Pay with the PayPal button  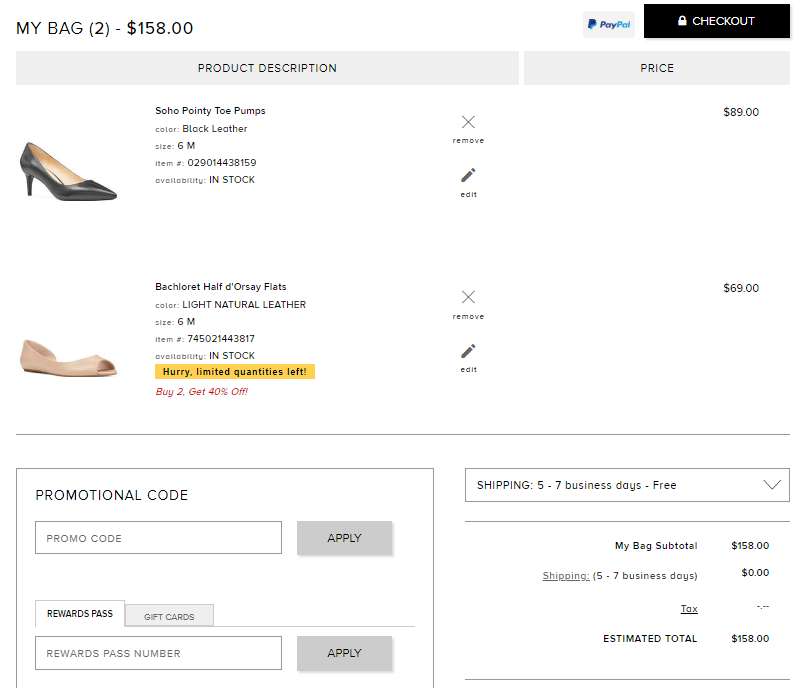(609, 24)
